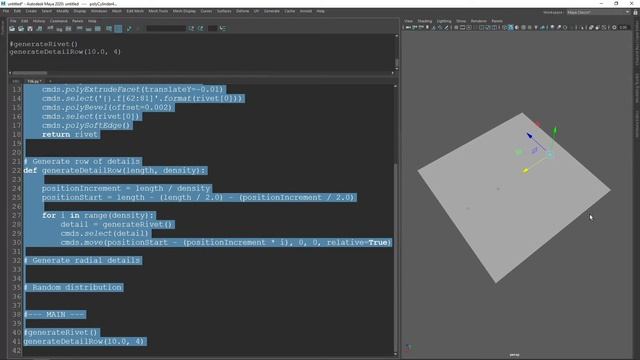Click the Source Script icon in Script Editor
Viewport: 640px width, 360px height.
(21, 29)
